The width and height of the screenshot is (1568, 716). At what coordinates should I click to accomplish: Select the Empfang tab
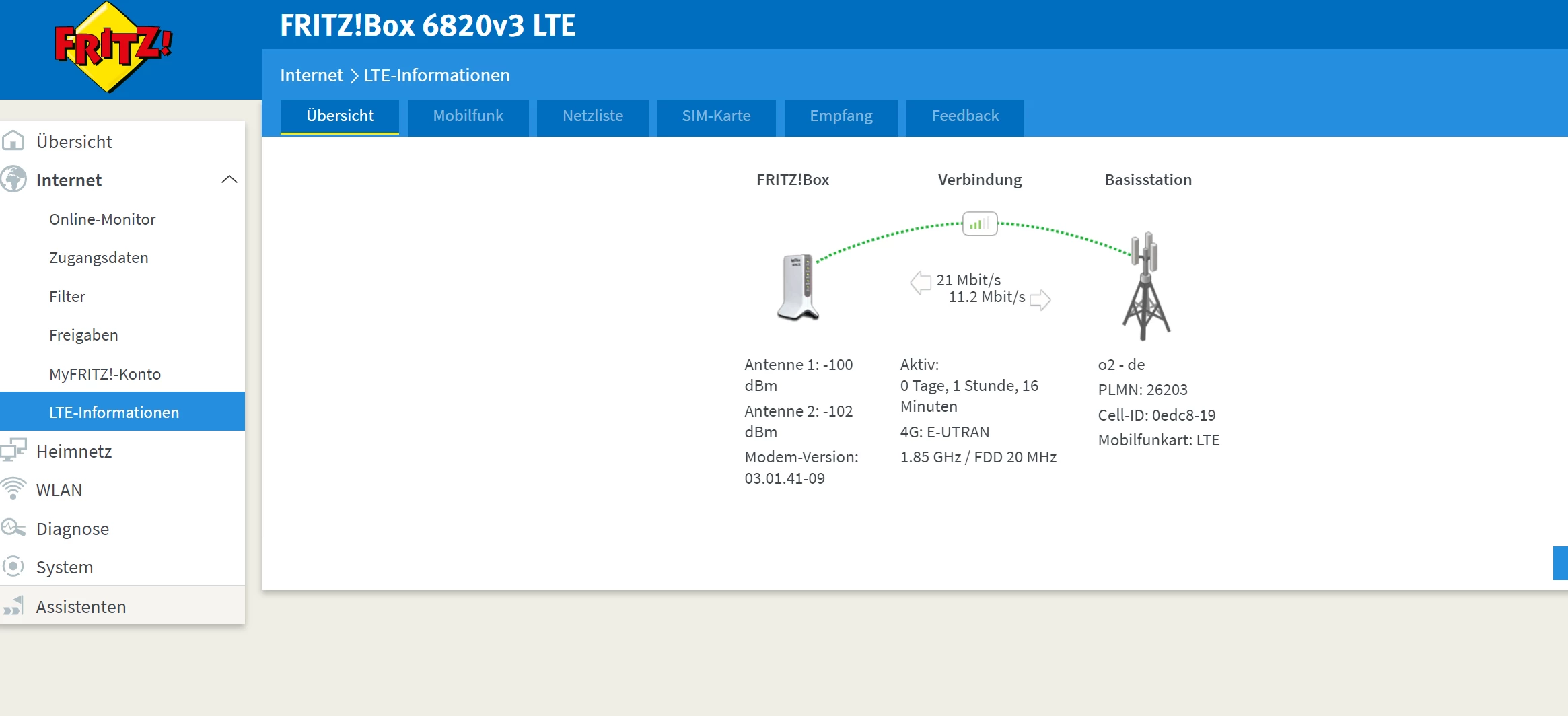coord(841,116)
